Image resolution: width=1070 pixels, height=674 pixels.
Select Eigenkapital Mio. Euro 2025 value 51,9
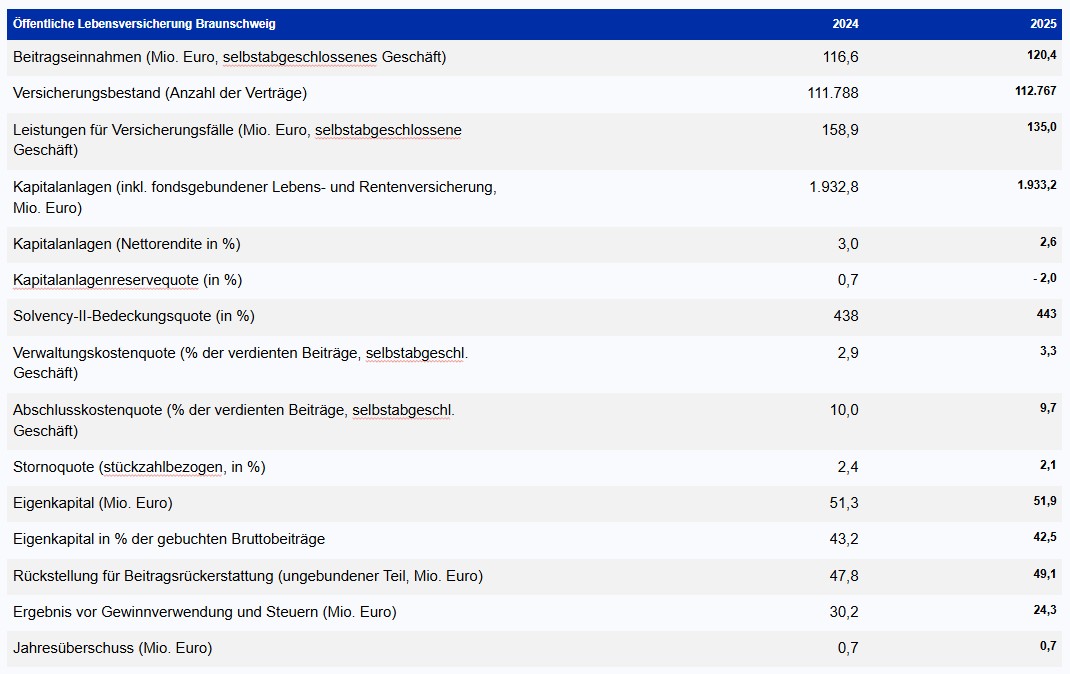pos(1045,501)
